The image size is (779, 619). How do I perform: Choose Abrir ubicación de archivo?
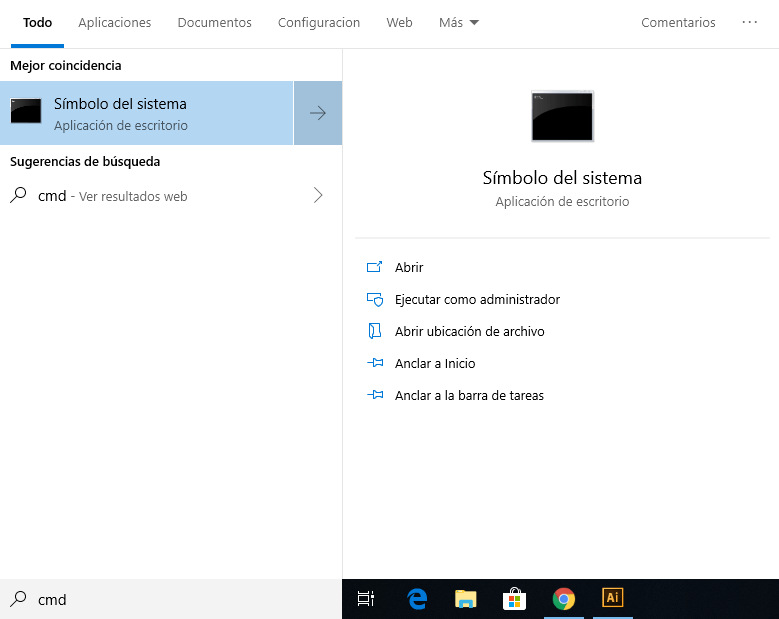click(x=469, y=331)
